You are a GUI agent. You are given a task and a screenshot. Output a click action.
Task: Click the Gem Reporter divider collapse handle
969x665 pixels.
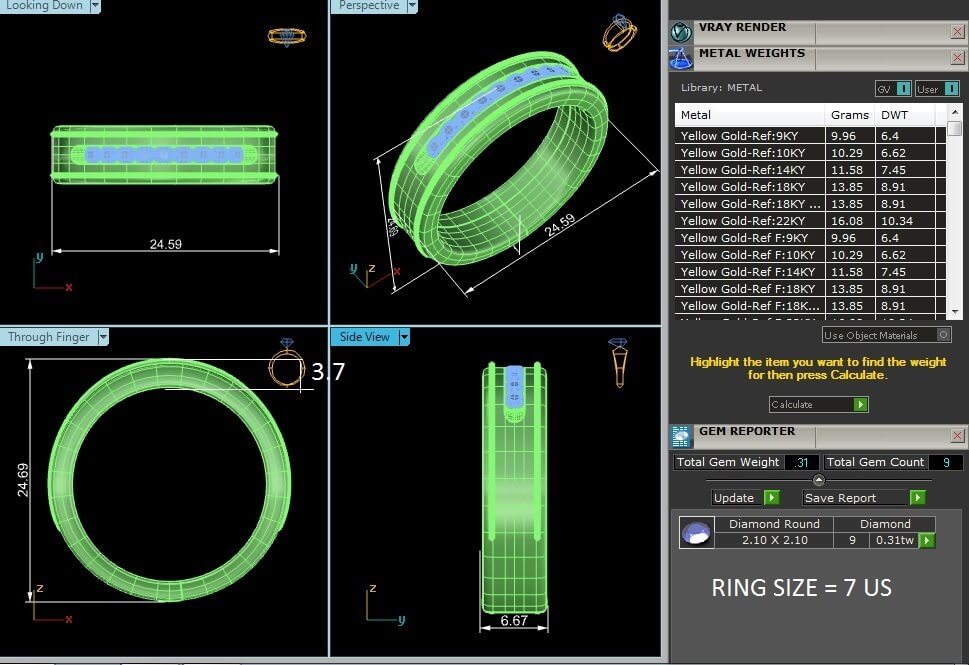819,480
